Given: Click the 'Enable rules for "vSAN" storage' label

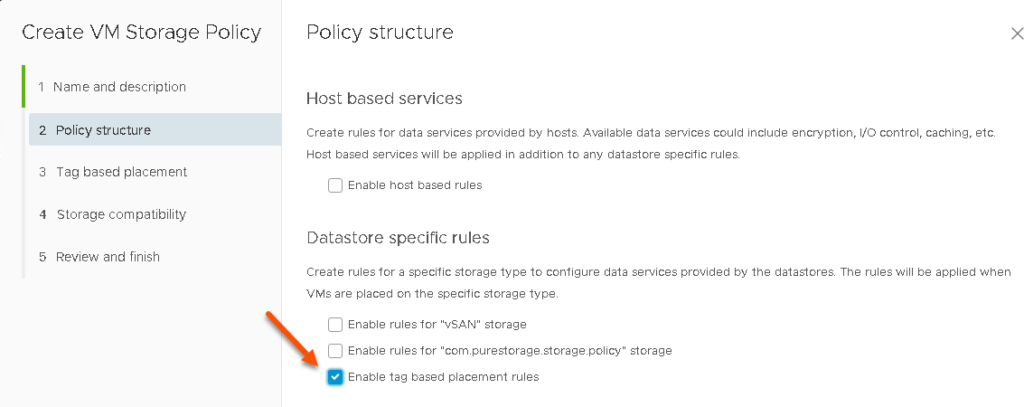Looking at the screenshot, I should pyautogui.click(x=437, y=324).
